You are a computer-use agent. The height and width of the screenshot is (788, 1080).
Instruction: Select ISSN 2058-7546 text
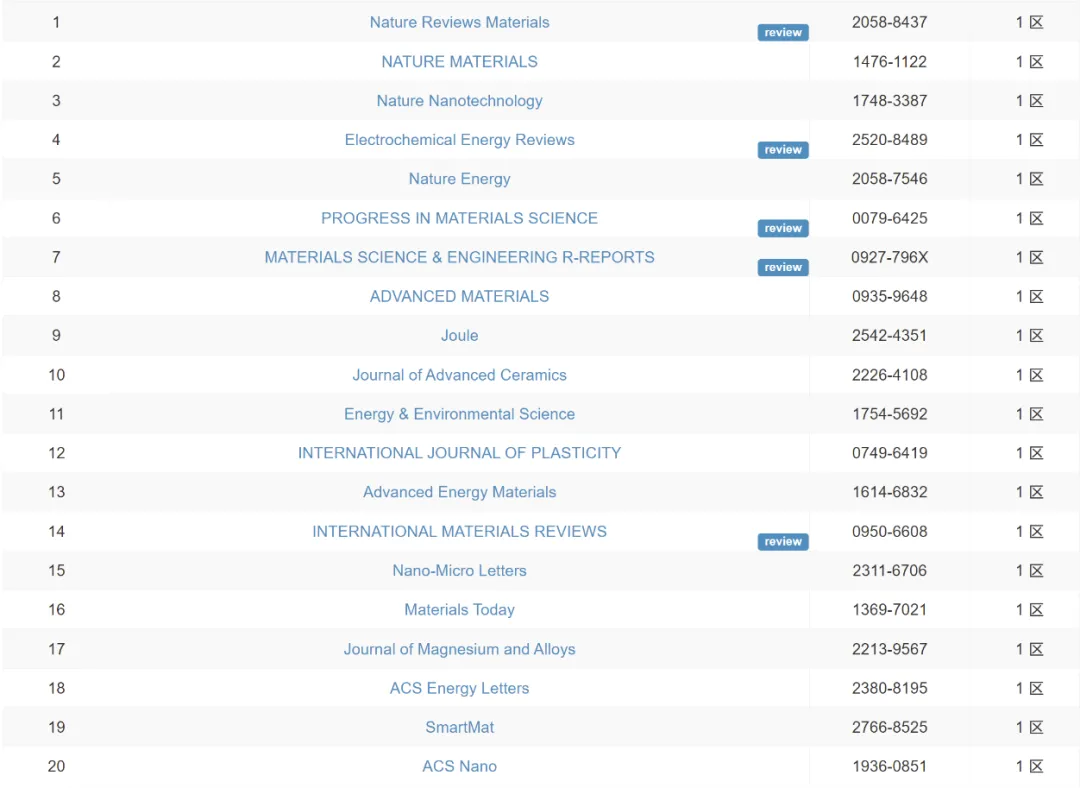point(889,179)
